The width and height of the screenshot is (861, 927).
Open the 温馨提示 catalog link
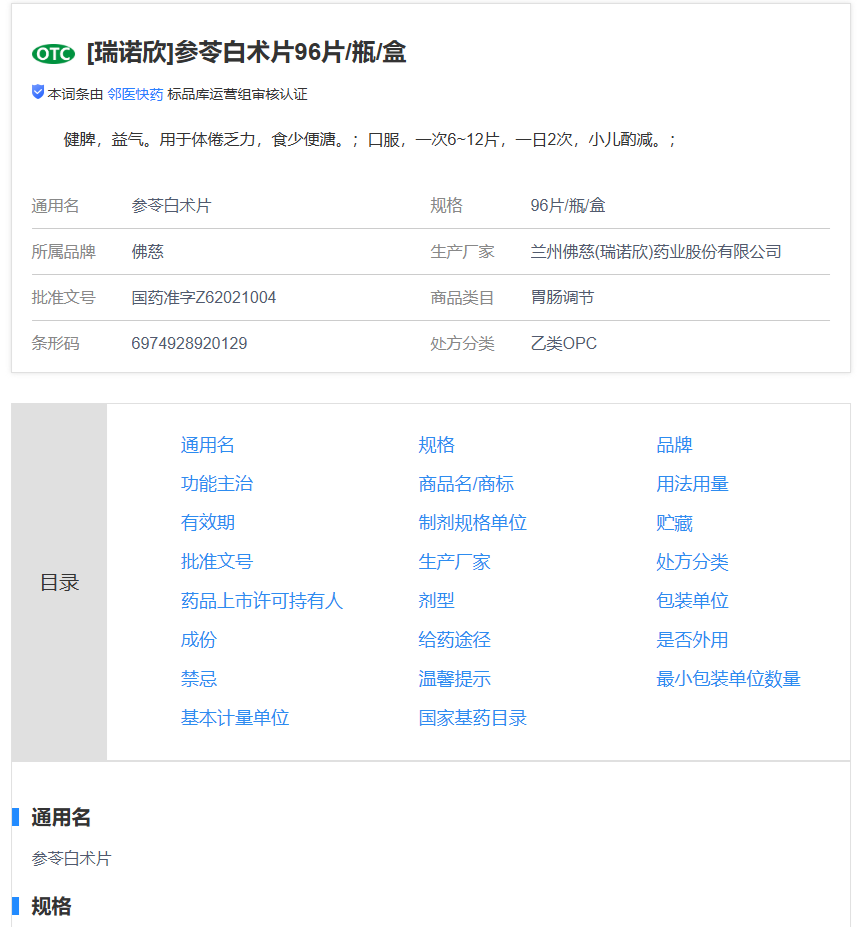click(454, 679)
